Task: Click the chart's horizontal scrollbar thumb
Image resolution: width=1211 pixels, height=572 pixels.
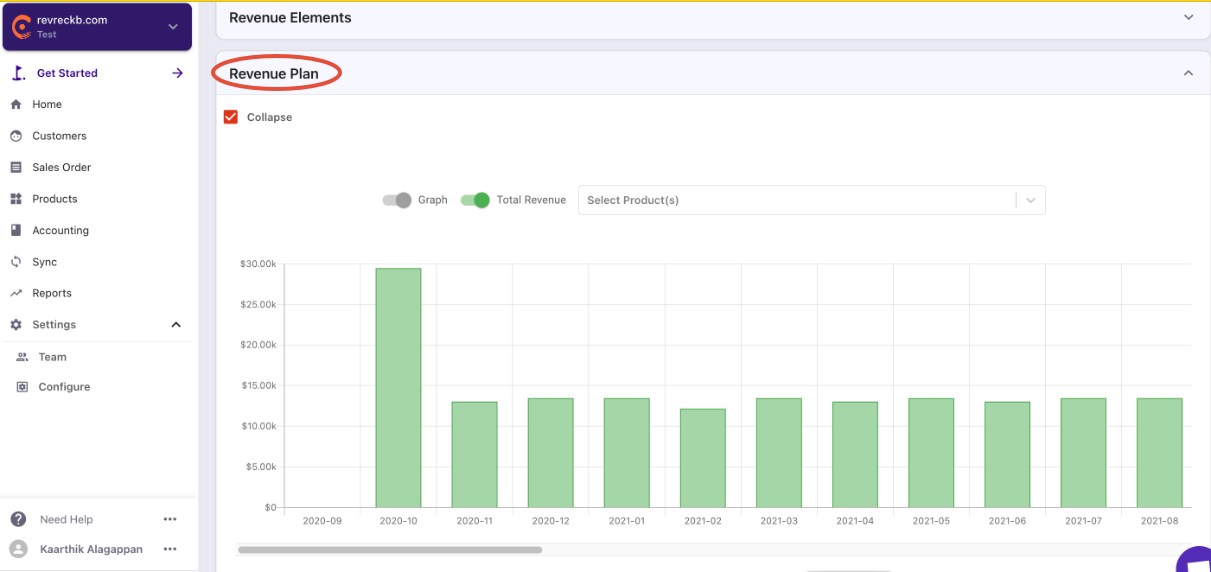Action: 390,549
